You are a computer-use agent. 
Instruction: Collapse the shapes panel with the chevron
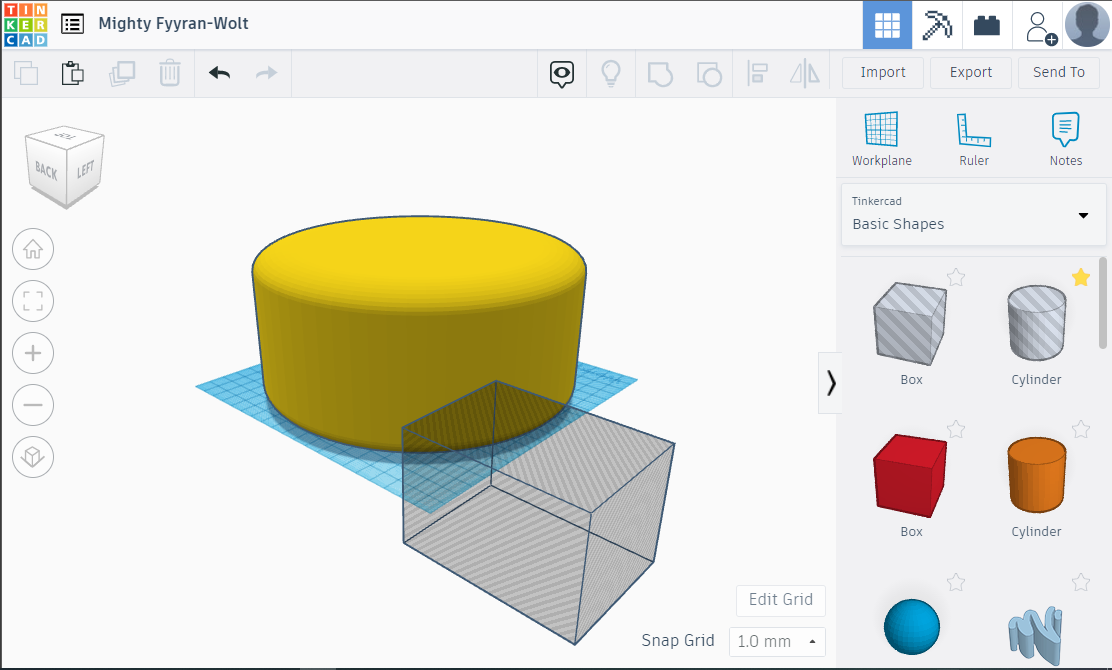click(x=830, y=383)
